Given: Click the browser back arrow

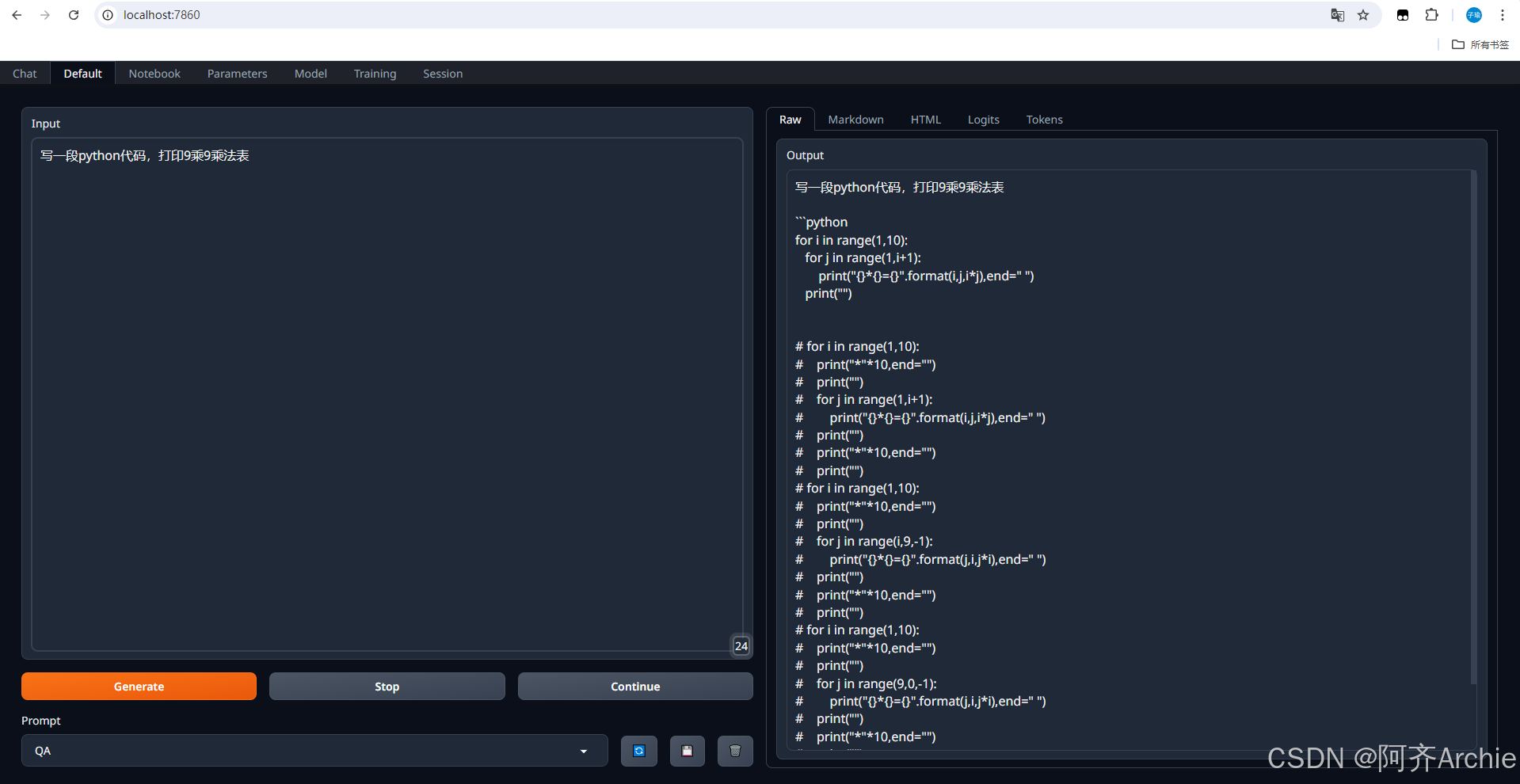Looking at the screenshot, I should point(17,15).
